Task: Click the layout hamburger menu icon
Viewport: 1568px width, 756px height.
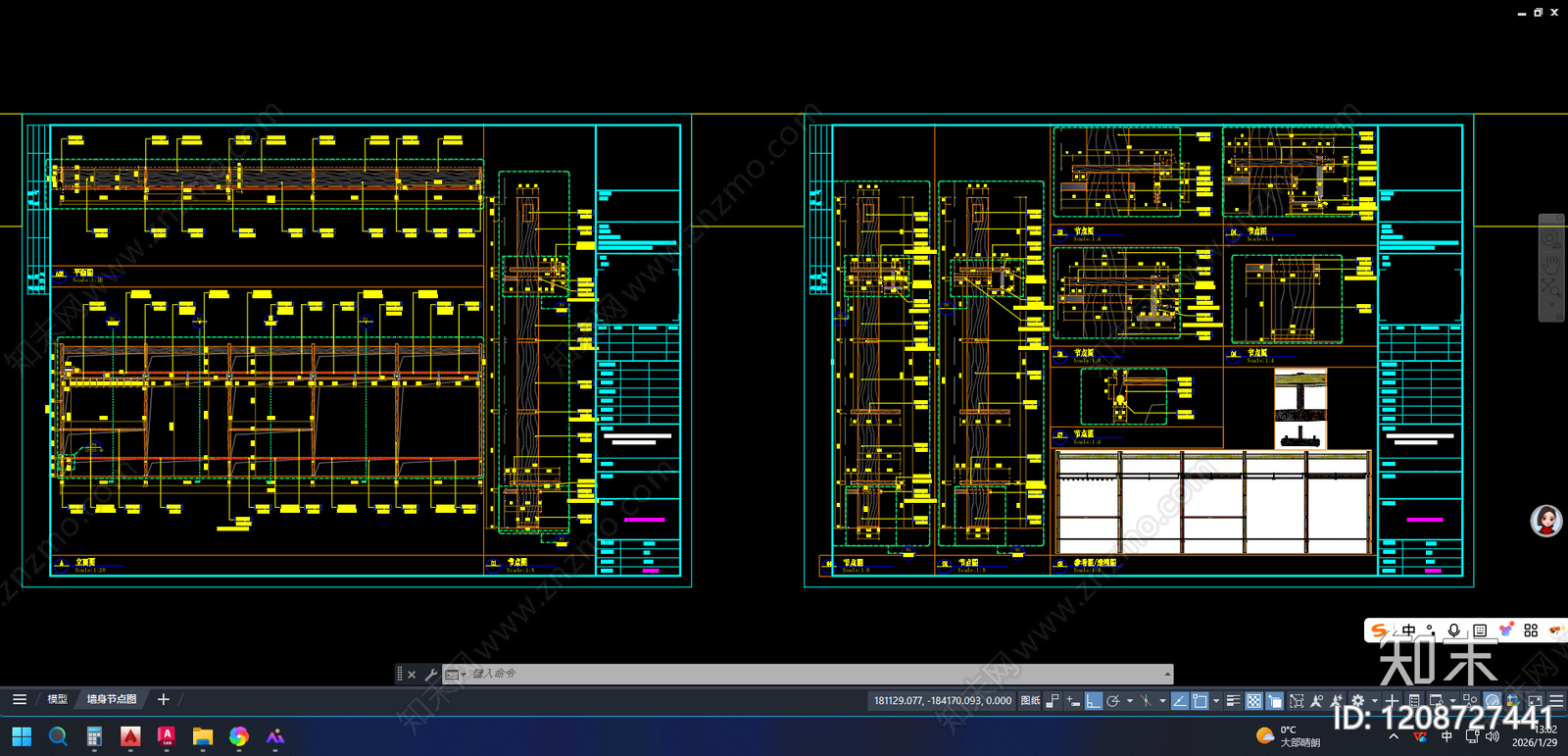Action: (x=20, y=699)
